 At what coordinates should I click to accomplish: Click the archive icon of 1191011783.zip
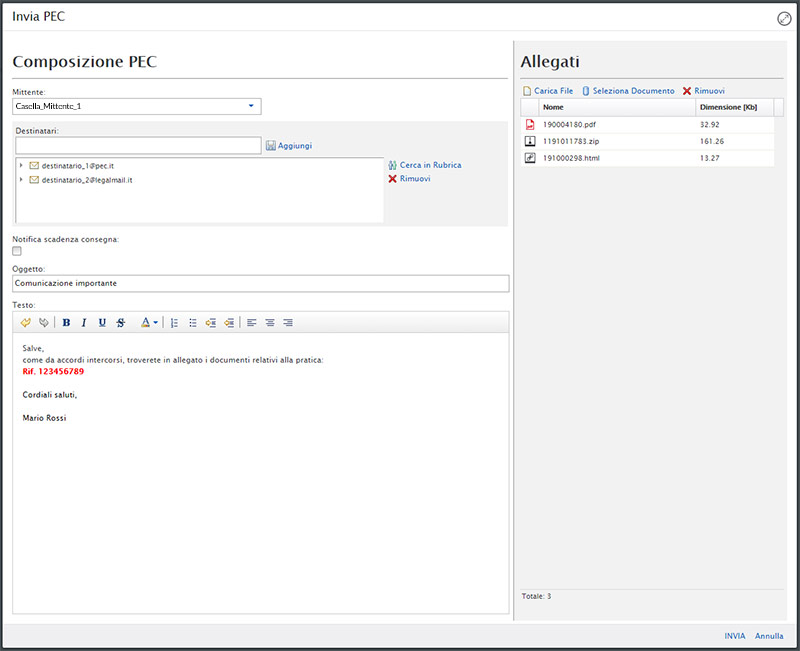530,141
